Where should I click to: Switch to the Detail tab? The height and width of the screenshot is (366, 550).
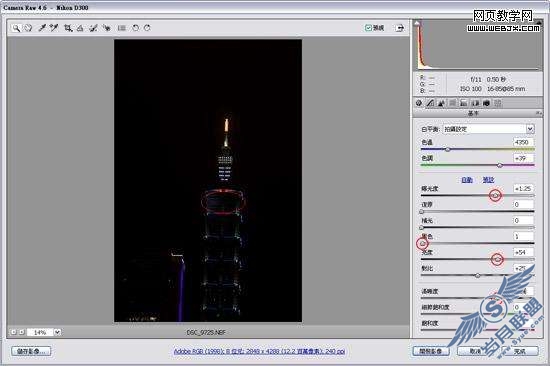point(441,103)
